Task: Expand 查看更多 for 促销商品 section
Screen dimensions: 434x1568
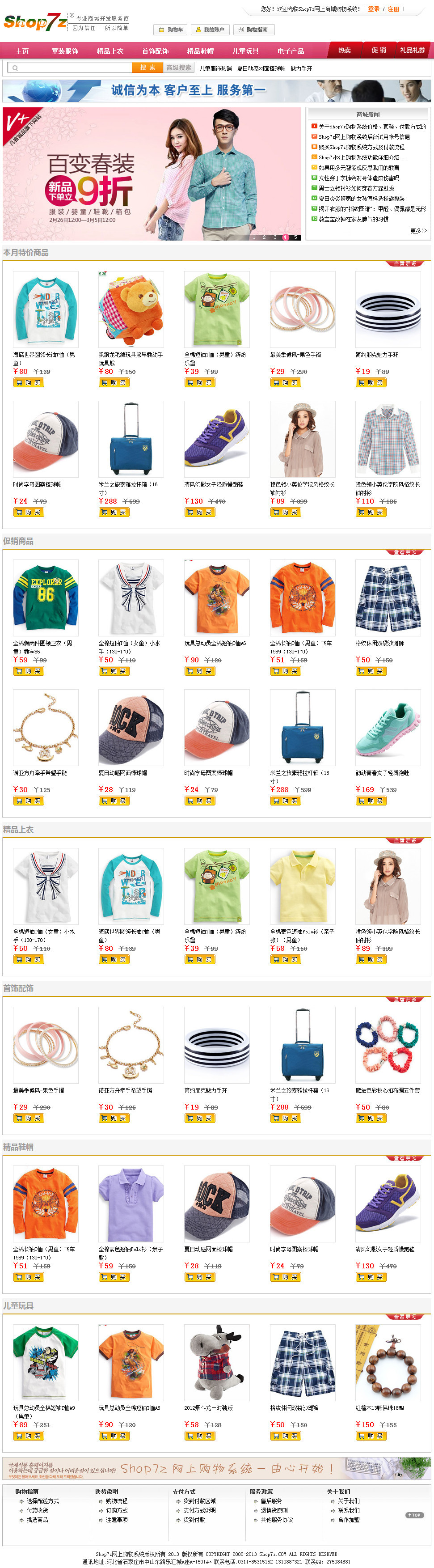Action: [405, 552]
